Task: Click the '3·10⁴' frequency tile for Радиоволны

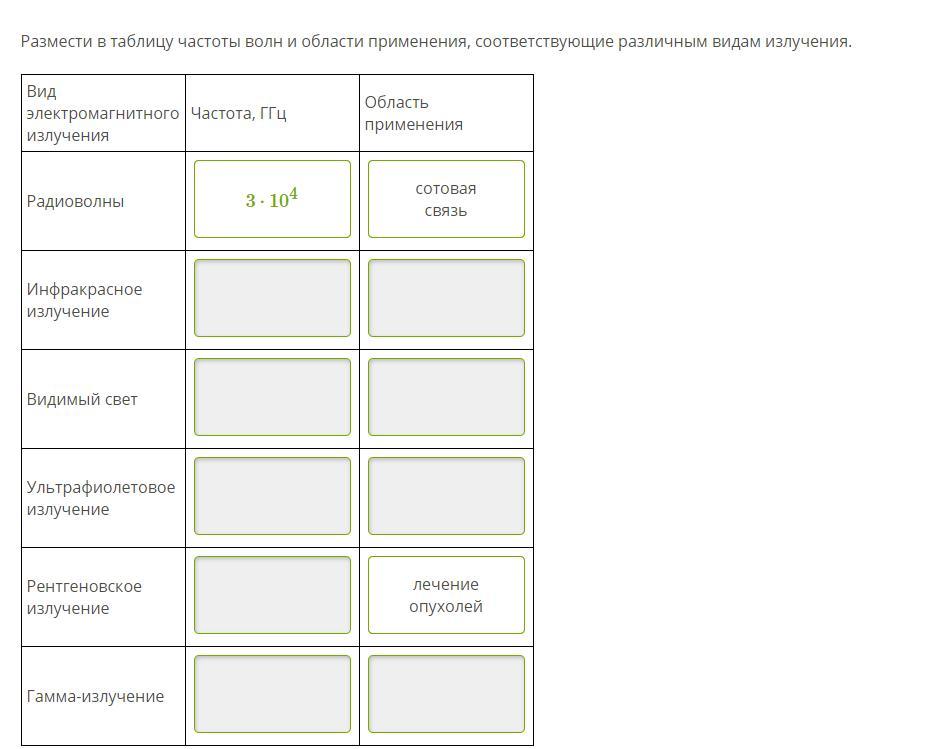Action: (272, 200)
